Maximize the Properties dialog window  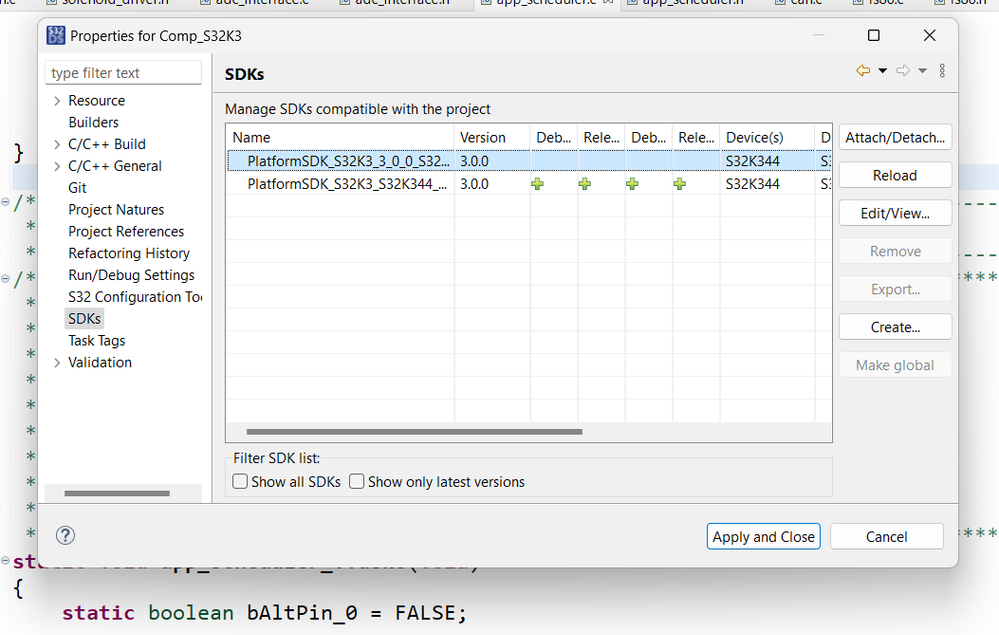click(873, 36)
